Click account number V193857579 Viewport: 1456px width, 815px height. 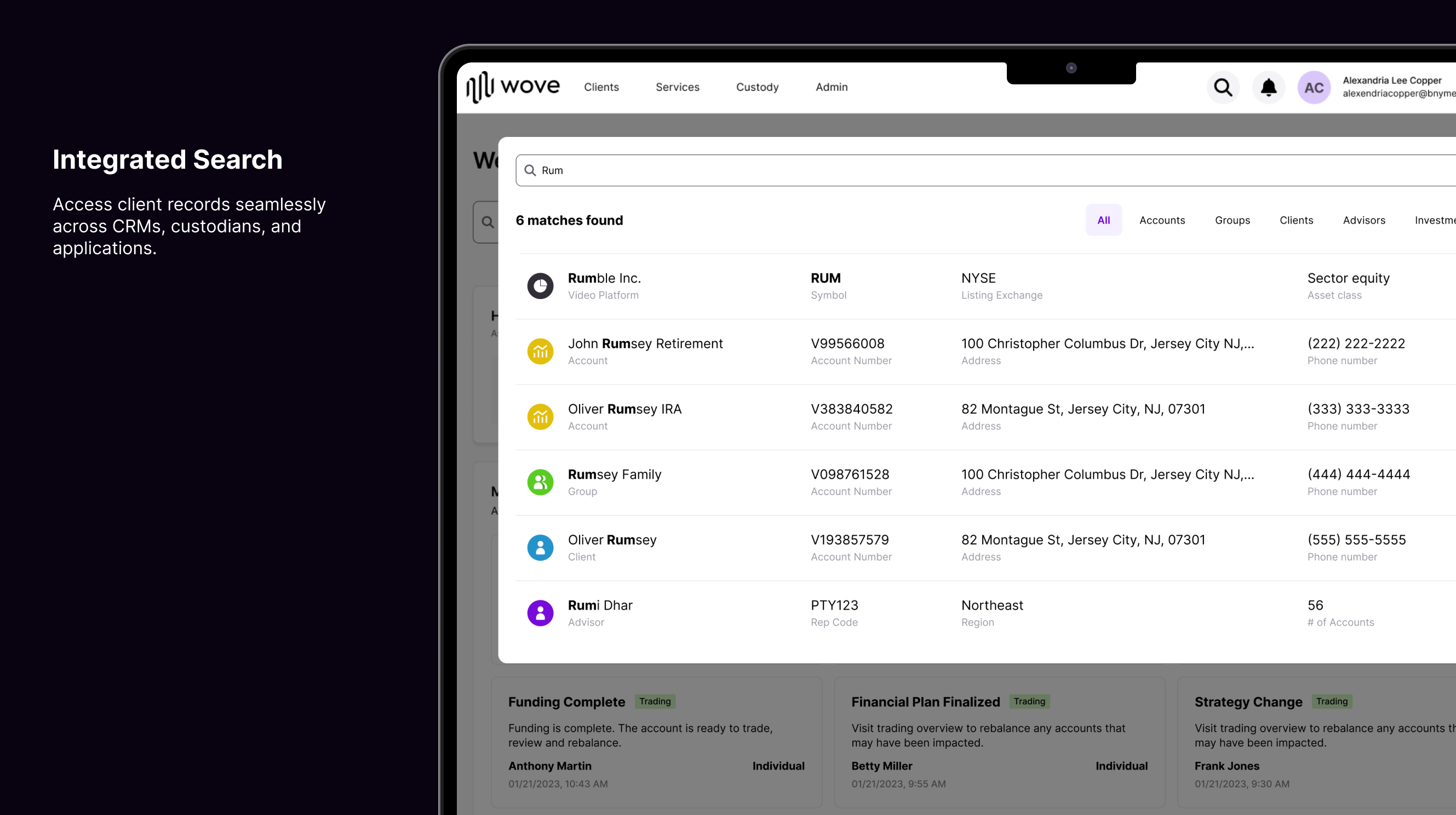pyautogui.click(x=850, y=540)
